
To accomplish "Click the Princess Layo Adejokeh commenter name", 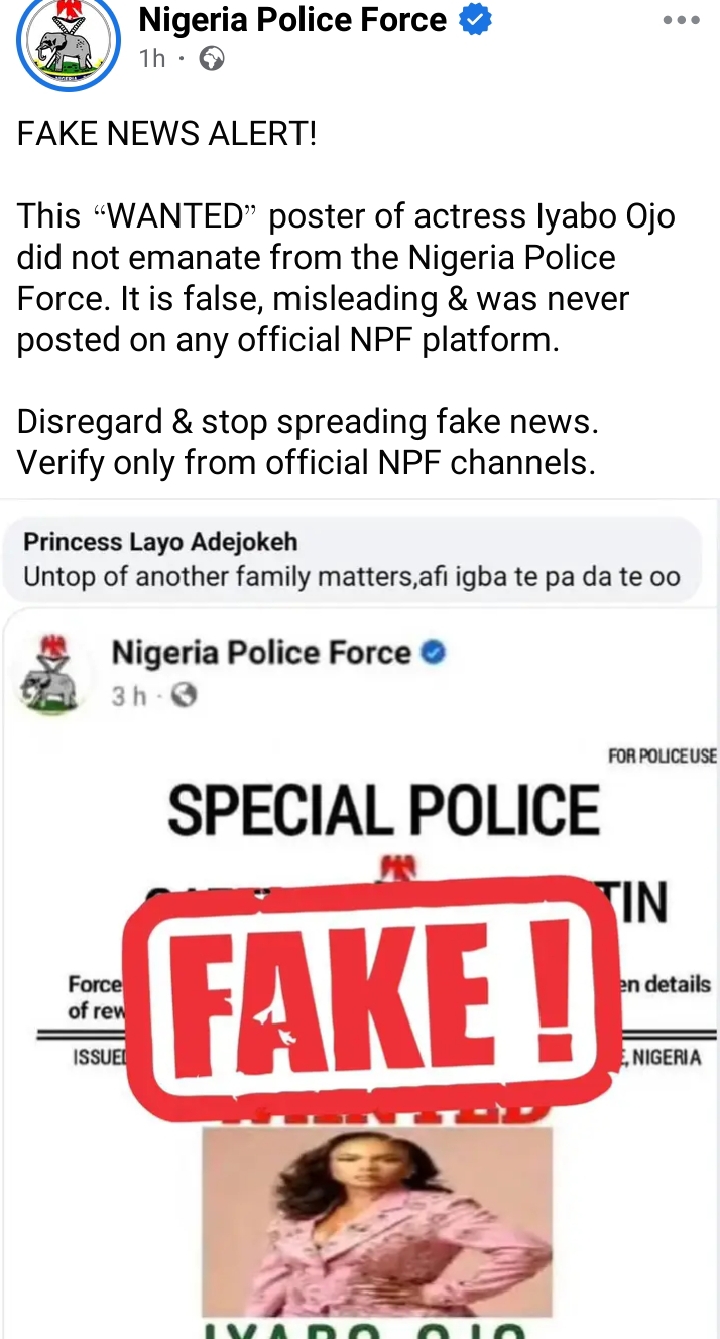I will pos(160,542).
